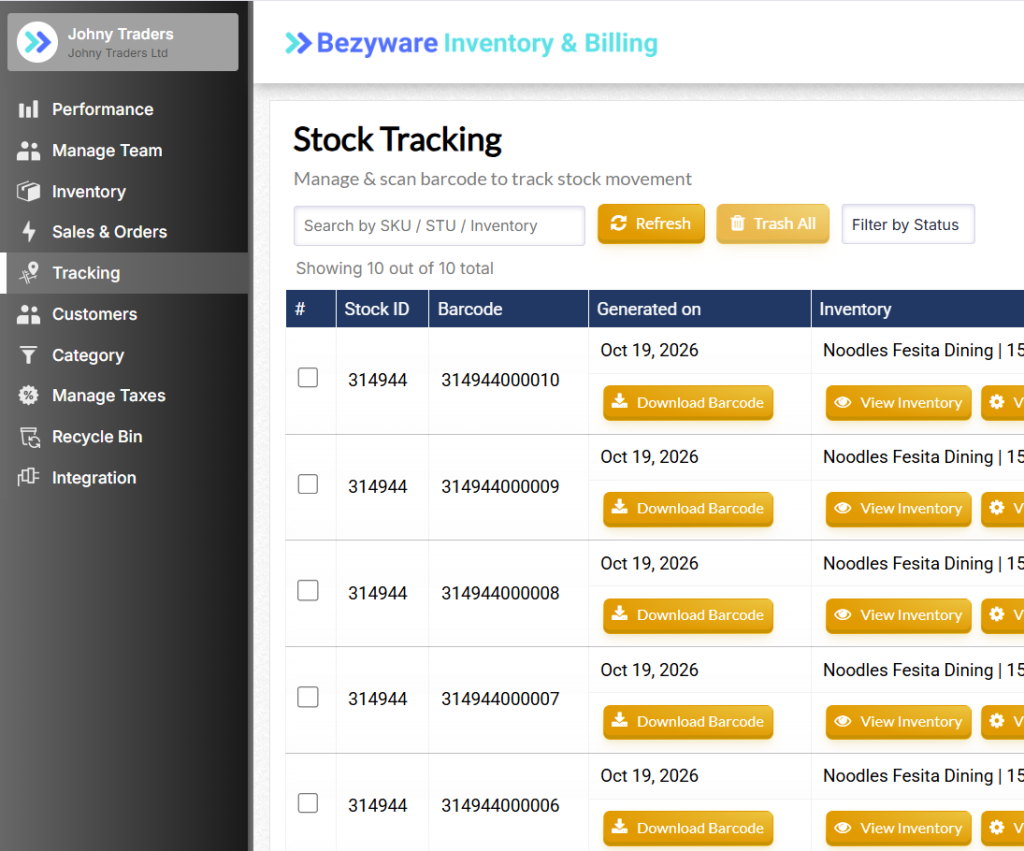
Task: Click the 'Showing 10 out of 10 total' text
Action: tap(394, 268)
